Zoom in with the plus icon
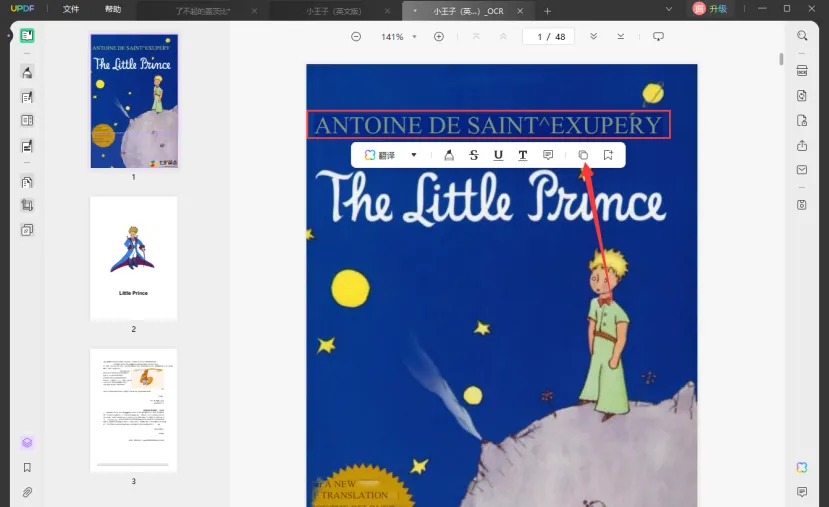 coord(439,36)
